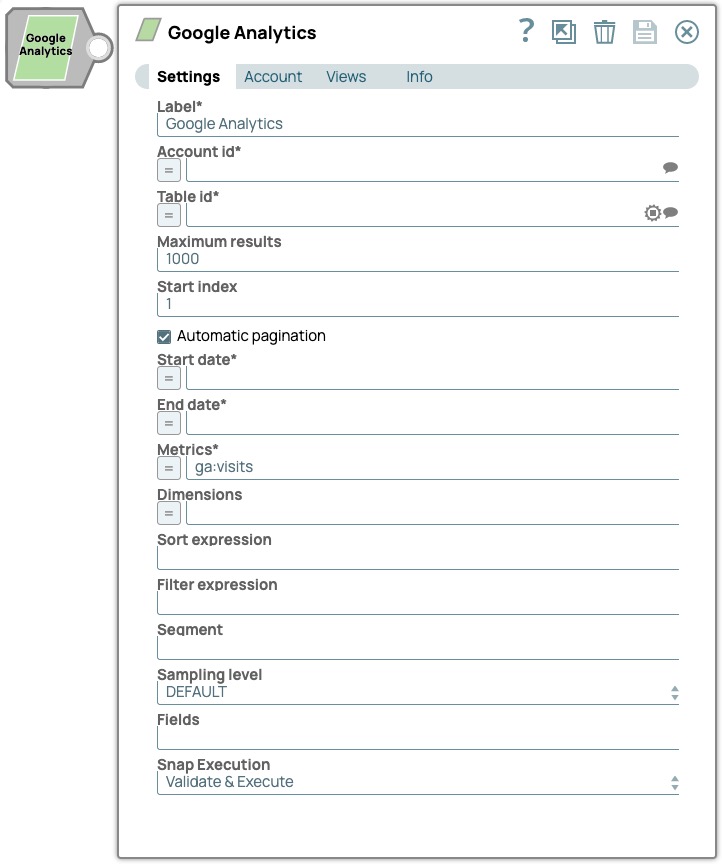Delete the Google Analytics snap via trash icon

pos(604,32)
